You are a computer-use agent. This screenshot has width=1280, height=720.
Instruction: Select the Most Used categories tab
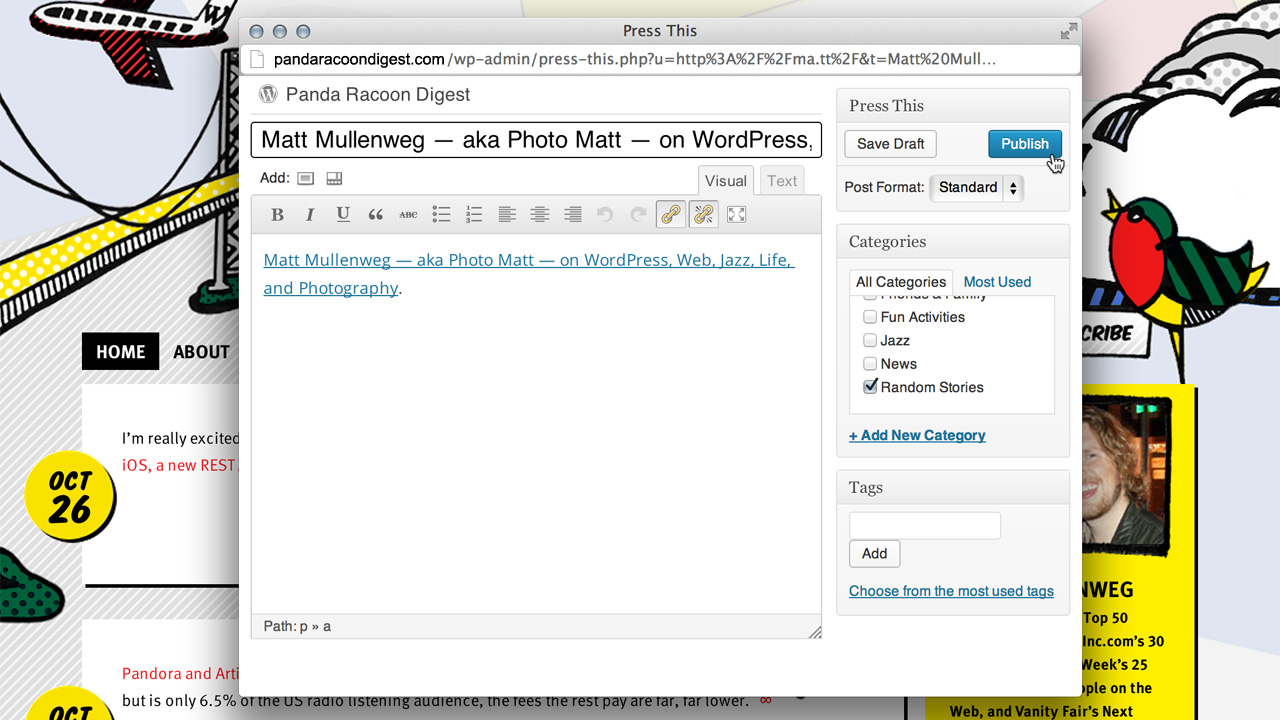coord(997,282)
